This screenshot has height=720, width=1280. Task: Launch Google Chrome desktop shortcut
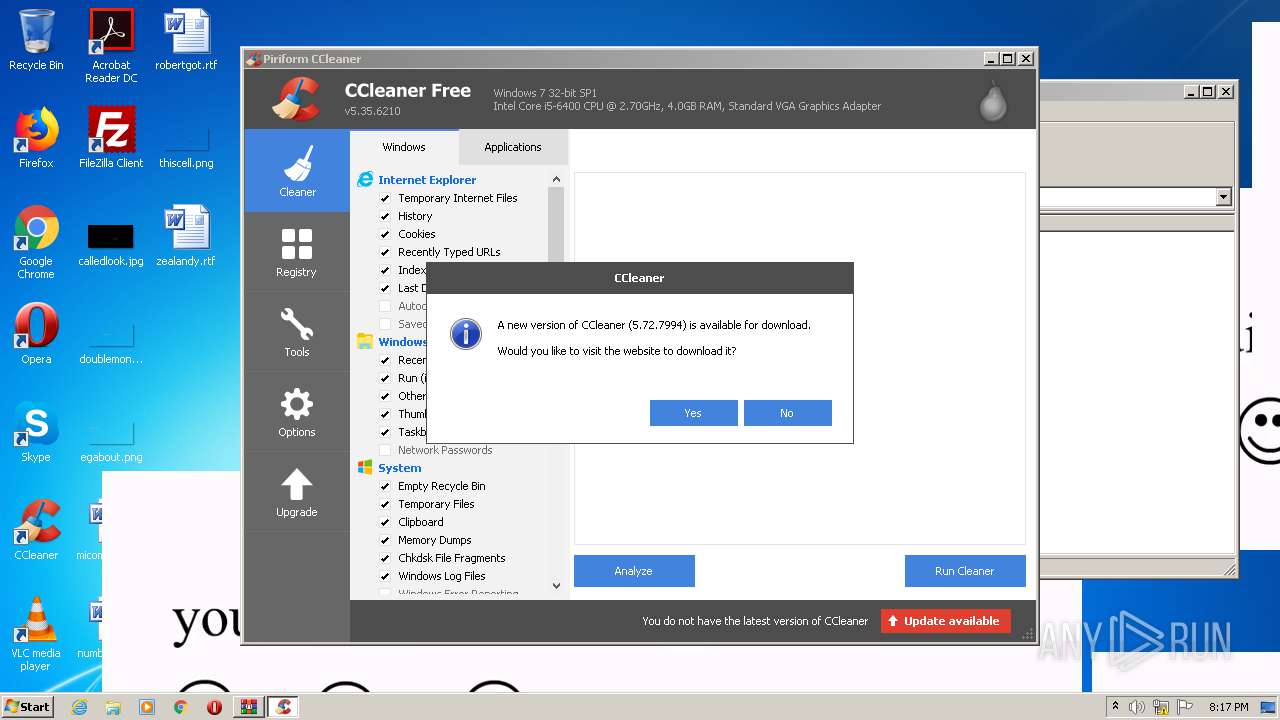point(36,242)
